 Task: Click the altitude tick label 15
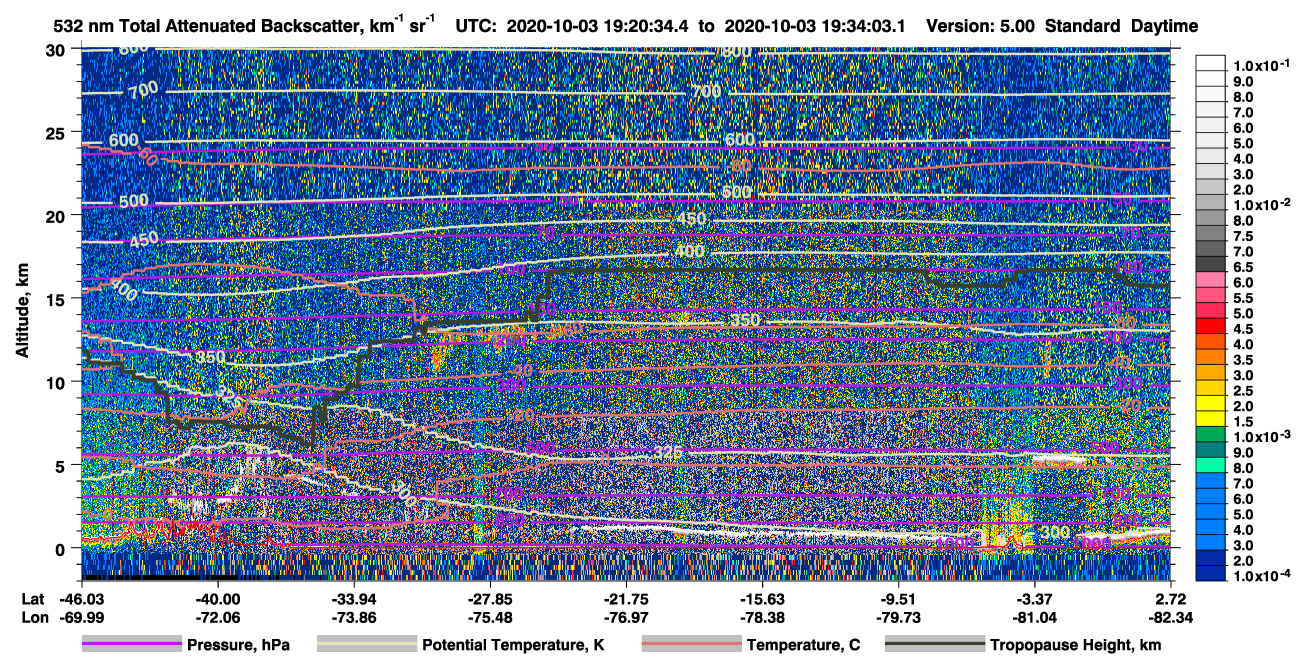coord(57,299)
